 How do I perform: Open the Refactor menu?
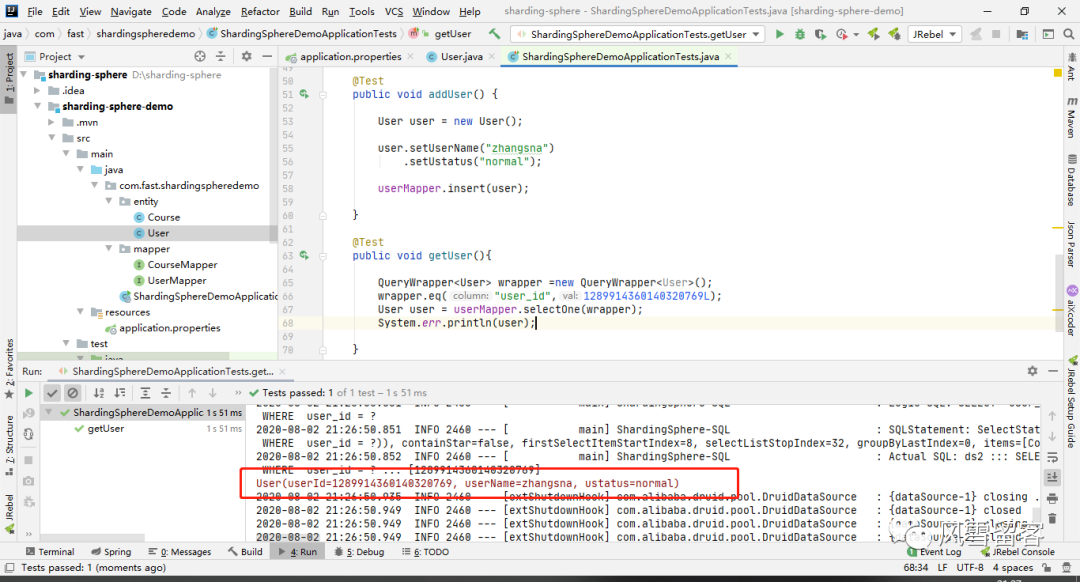click(x=260, y=11)
